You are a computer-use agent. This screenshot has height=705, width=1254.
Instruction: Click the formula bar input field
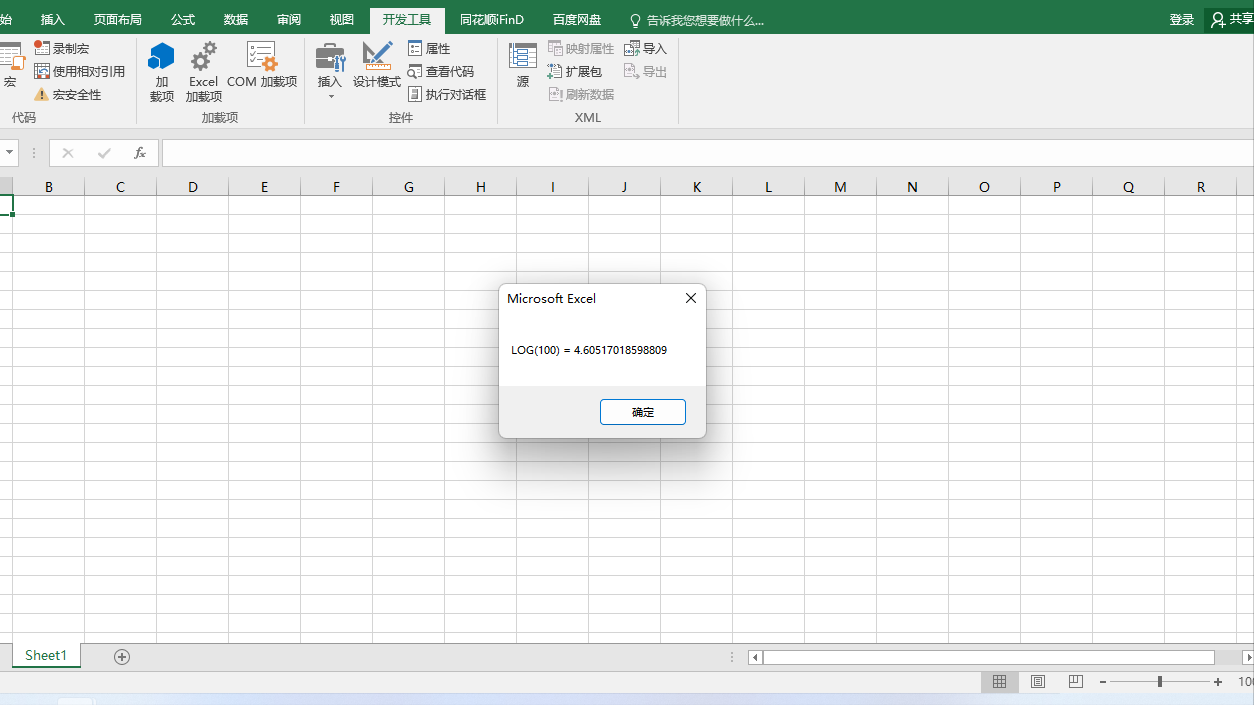pos(707,153)
